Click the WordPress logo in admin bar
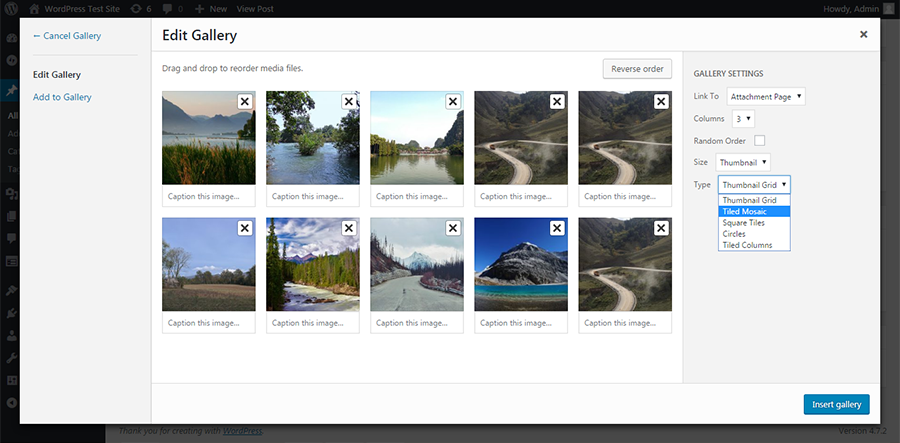Screen dimensions: 900x443 point(12,8)
